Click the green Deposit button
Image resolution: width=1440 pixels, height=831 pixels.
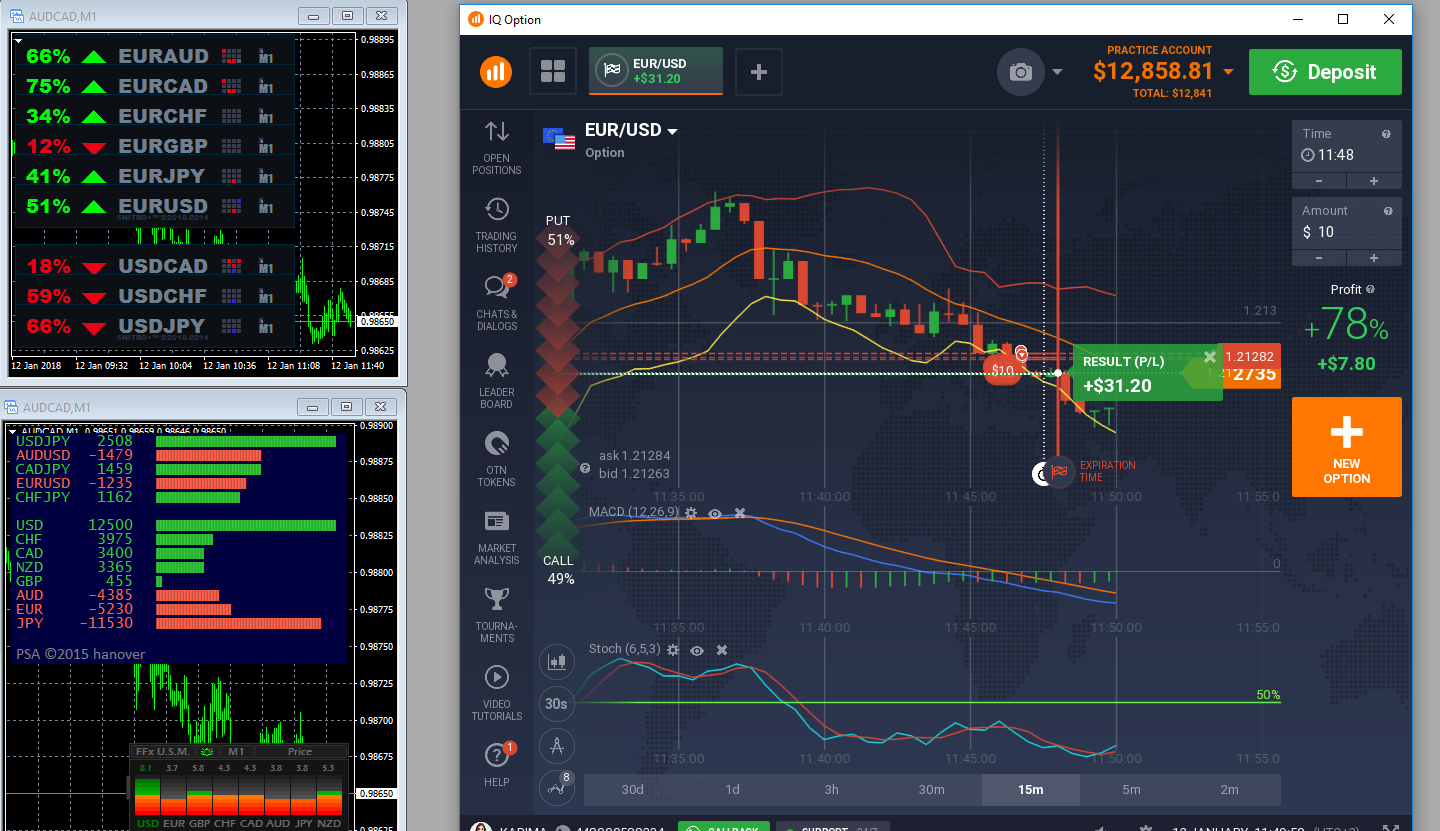tap(1325, 72)
